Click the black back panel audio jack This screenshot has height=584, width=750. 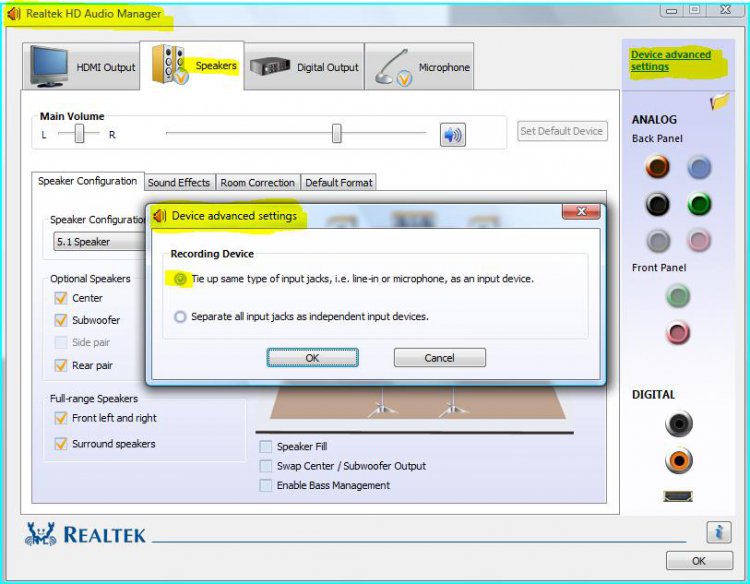tap(658, 204)
